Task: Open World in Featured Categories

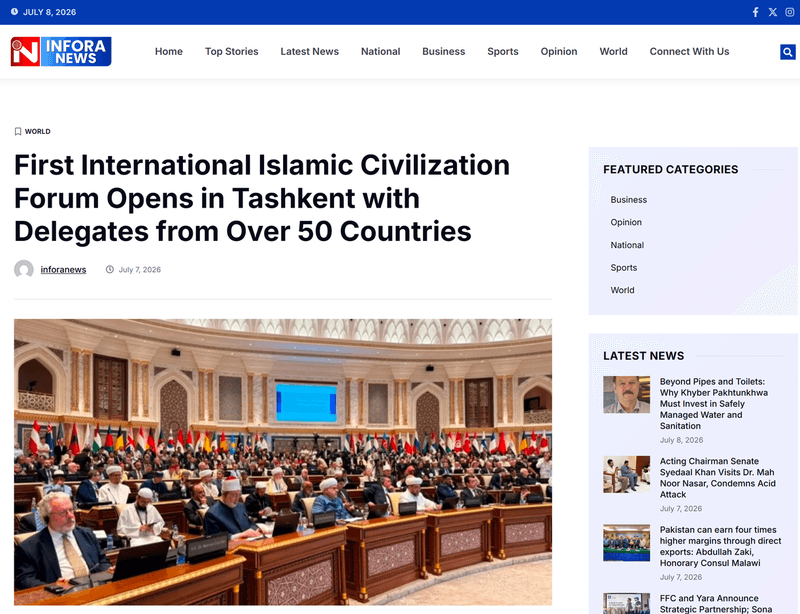Action: pos(622,290)
